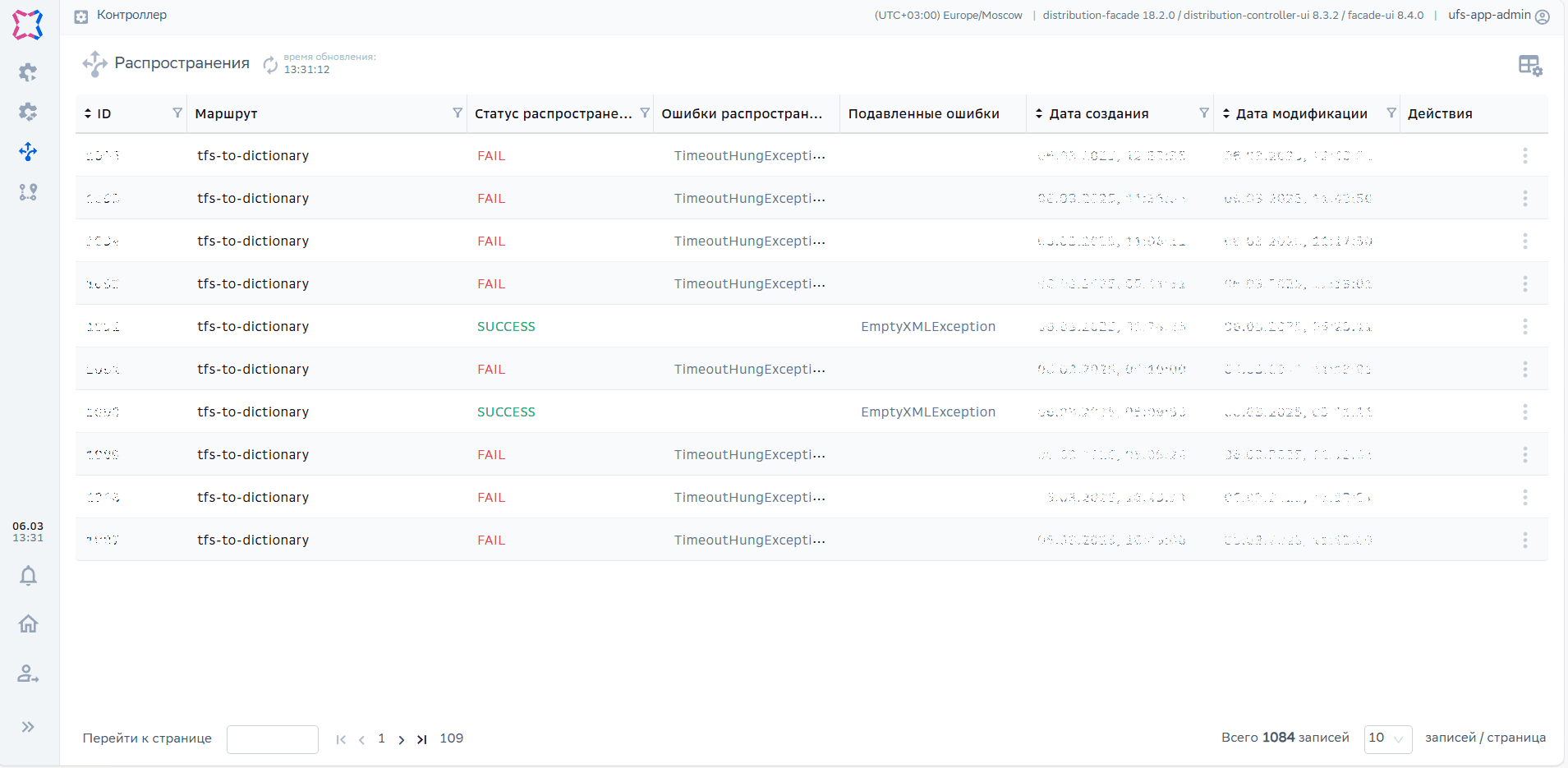Open records per page dropdown

[x=1387, y=738]
